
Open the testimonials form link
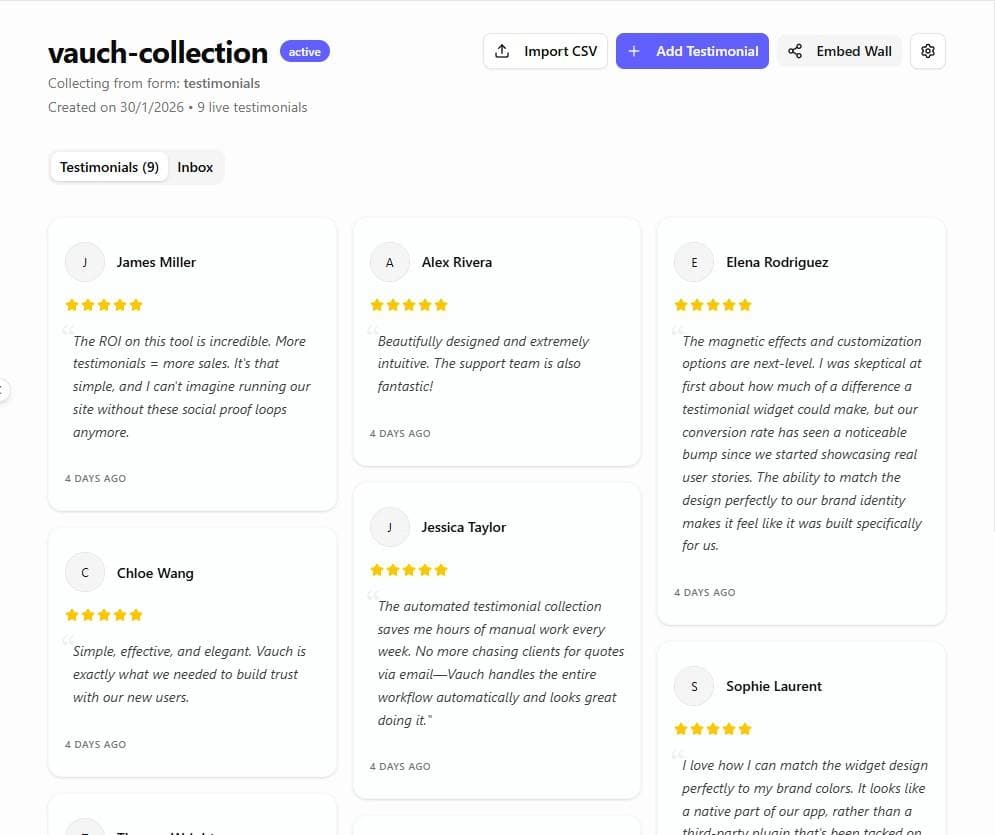pyautogui.click(x=221, y=83)
